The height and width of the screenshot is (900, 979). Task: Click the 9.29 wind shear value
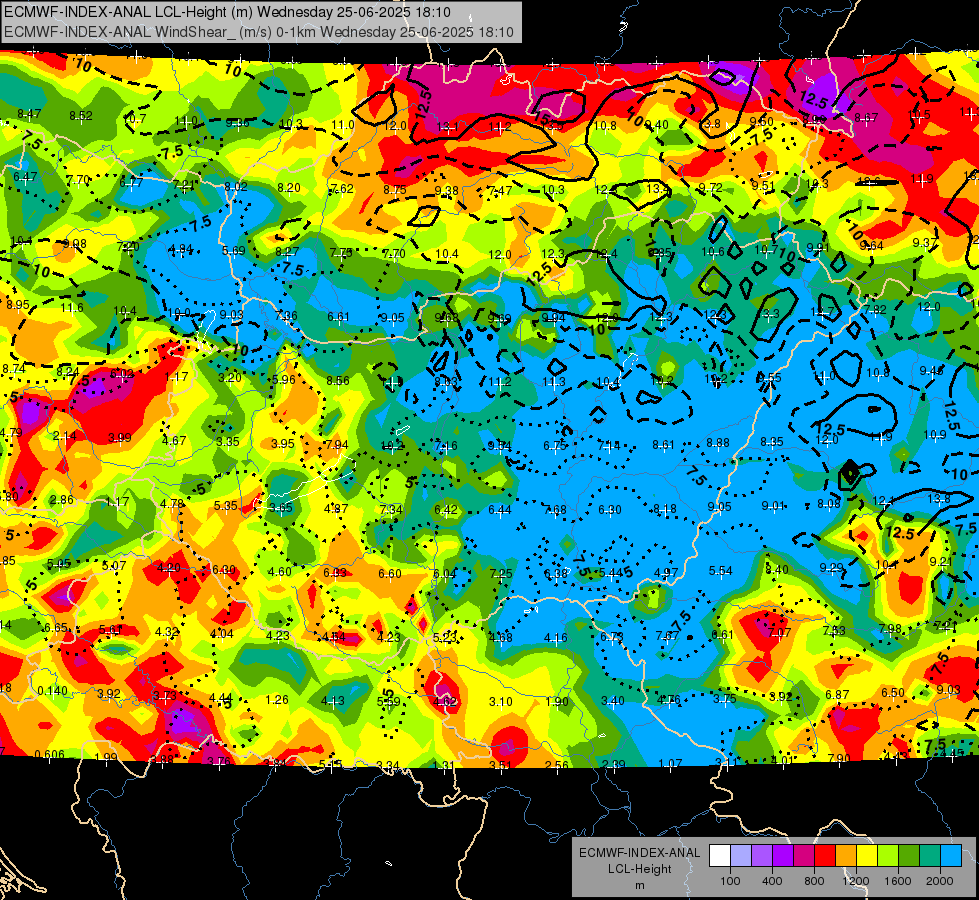tap(831, 568)
